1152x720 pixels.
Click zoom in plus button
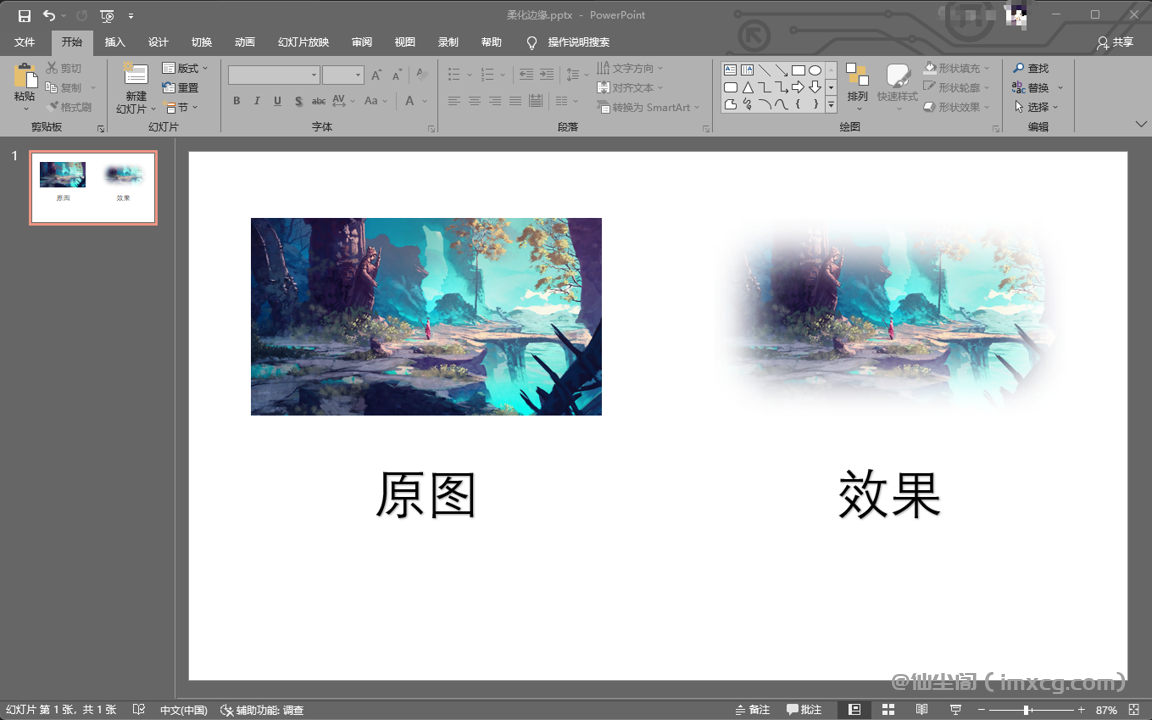coord(1081,710)
